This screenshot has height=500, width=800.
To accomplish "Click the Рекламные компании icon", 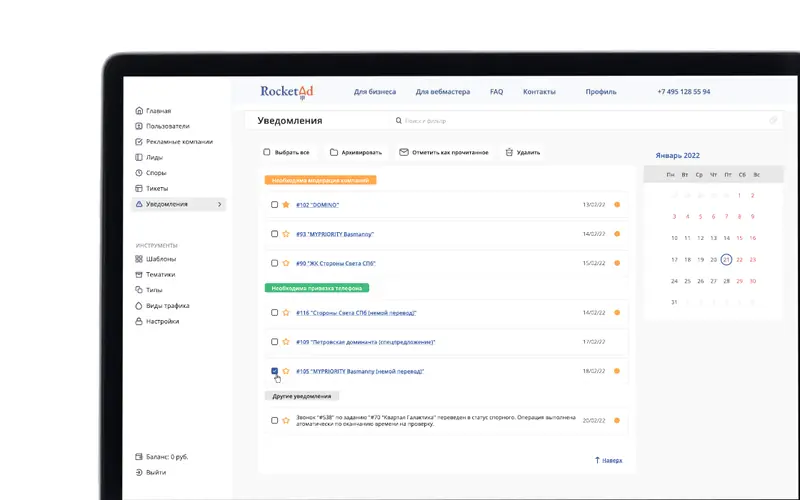I will point(139,142).
